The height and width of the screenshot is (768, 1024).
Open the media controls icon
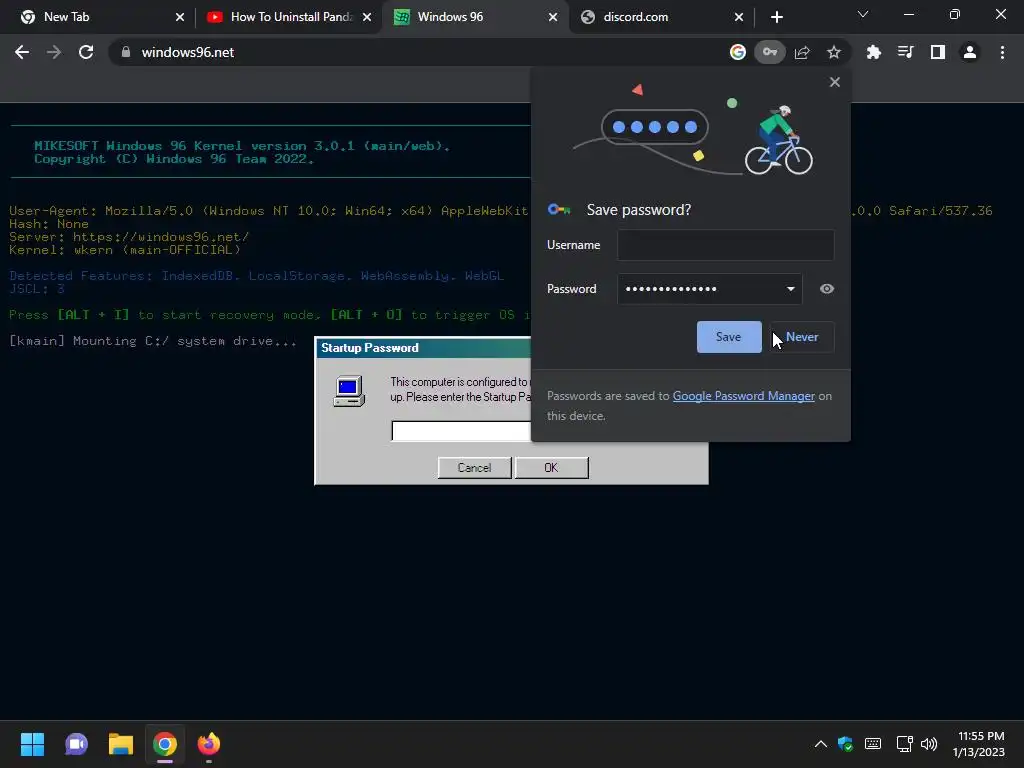tap(905, 52)
